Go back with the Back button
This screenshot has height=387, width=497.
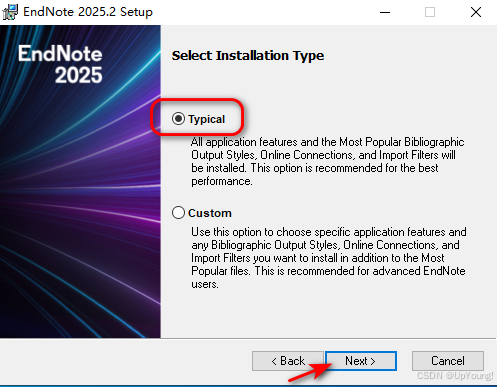[288, 361]
